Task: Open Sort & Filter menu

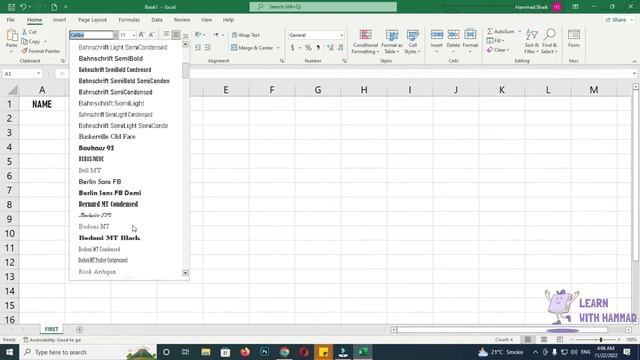Action: 531,41
